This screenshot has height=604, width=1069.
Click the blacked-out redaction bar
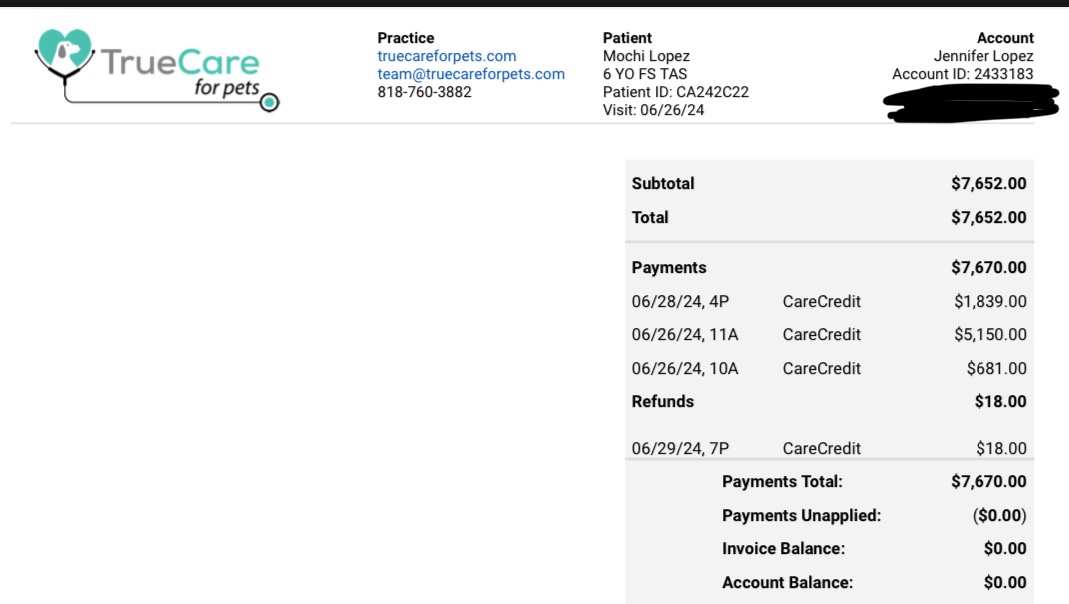pyautogui.click(x=970, y=104)
